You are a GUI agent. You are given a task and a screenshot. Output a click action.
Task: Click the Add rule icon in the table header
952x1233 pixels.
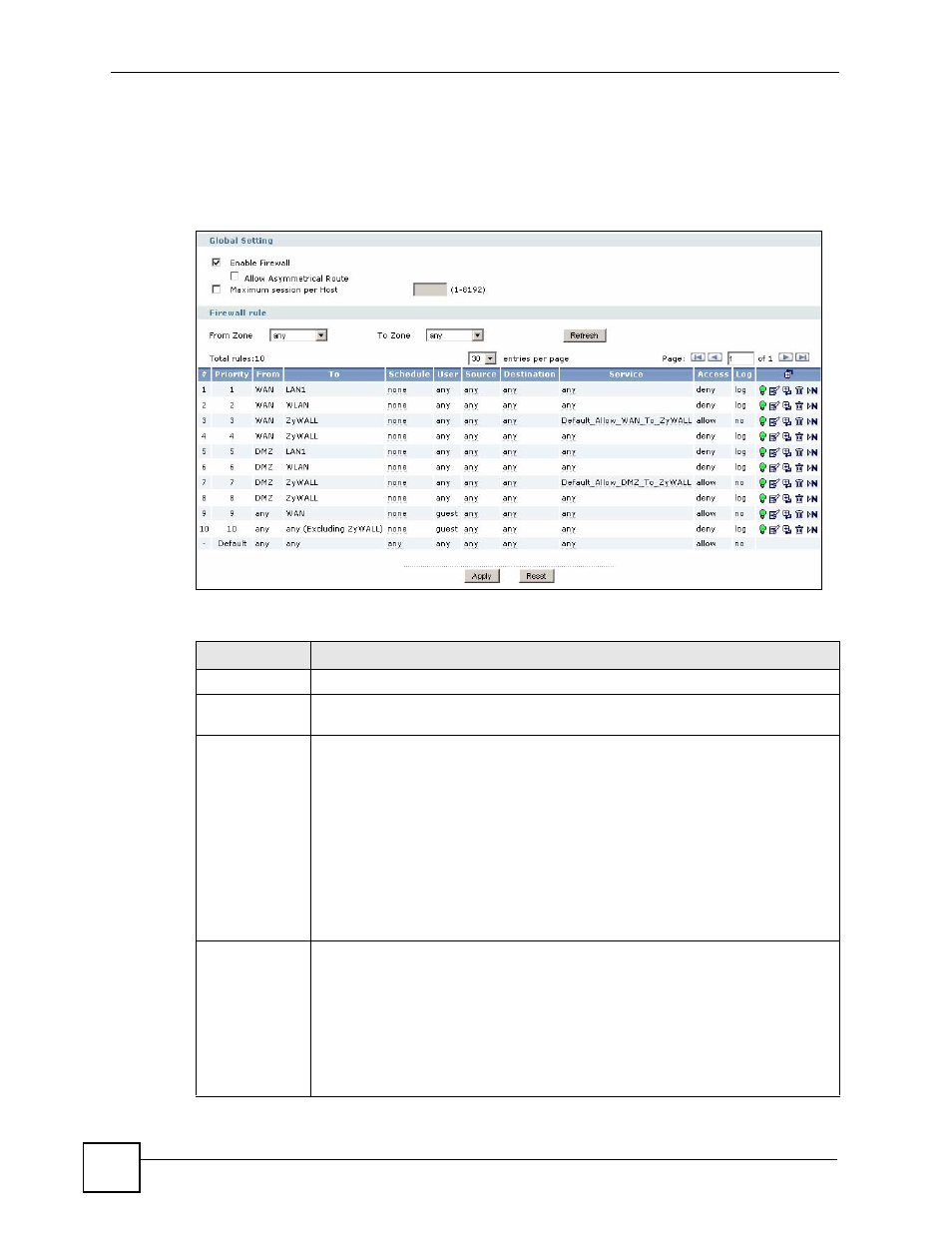click(787, 374)
